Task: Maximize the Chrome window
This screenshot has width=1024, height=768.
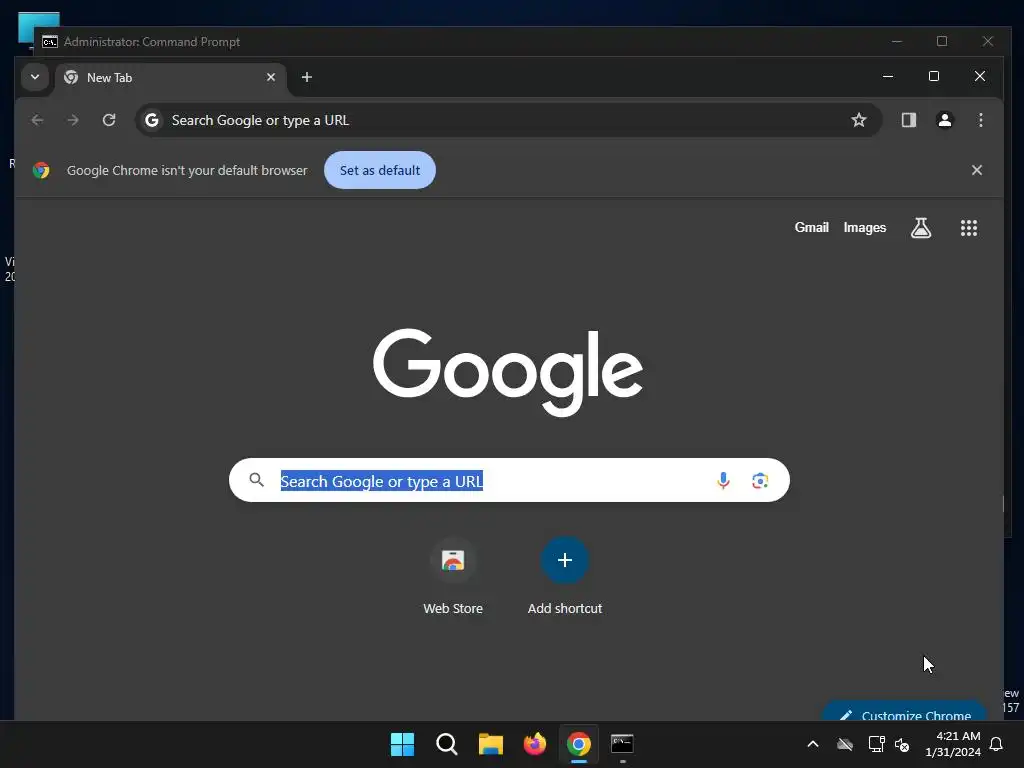Action: (x=934, y=76)
